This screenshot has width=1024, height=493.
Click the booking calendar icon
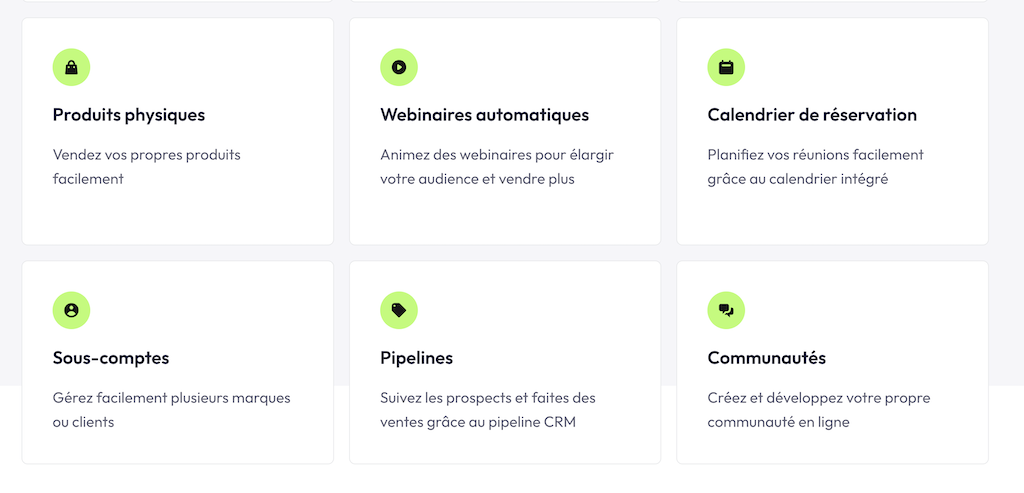[726, 67]
